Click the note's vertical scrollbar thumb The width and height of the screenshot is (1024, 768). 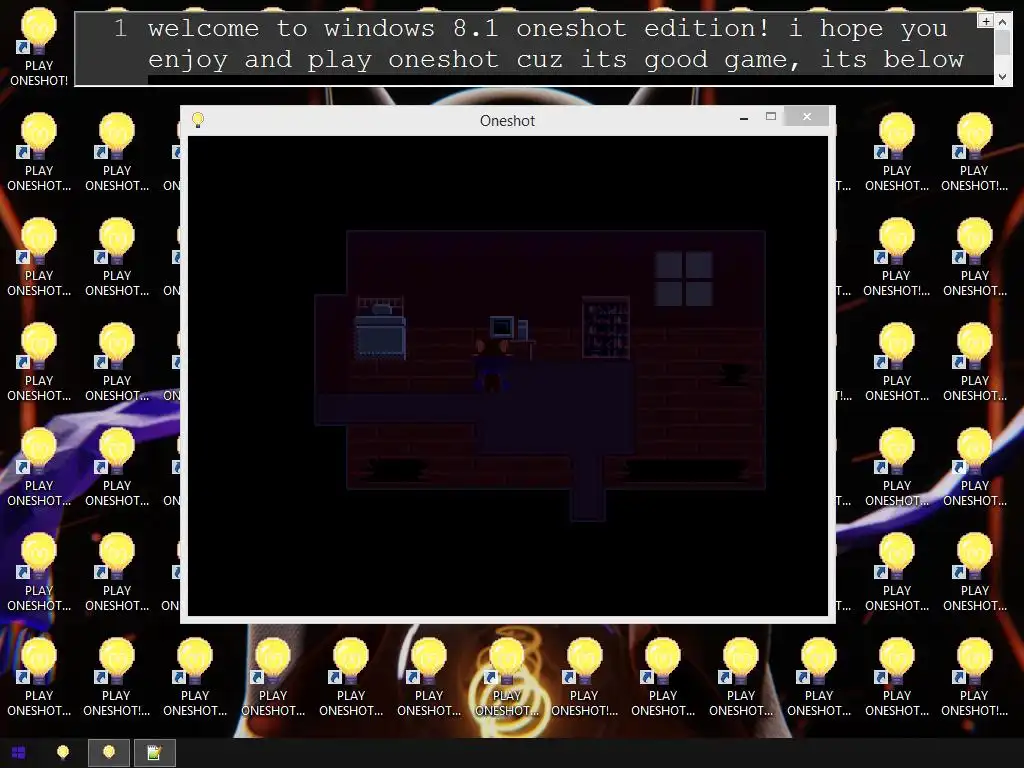click(x=1002, y=42)
